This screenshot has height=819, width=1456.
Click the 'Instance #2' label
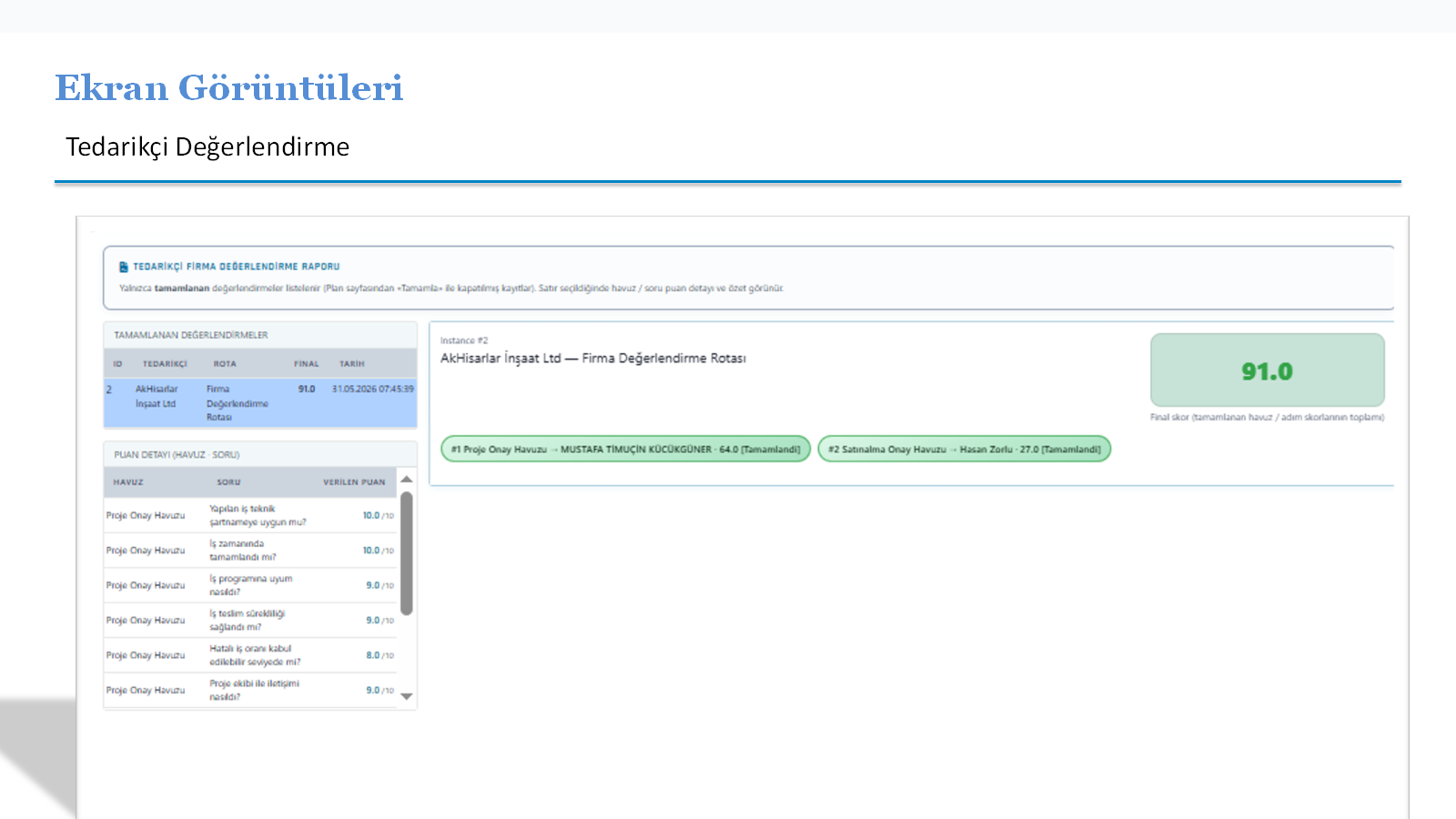click(x=464, y=340)
